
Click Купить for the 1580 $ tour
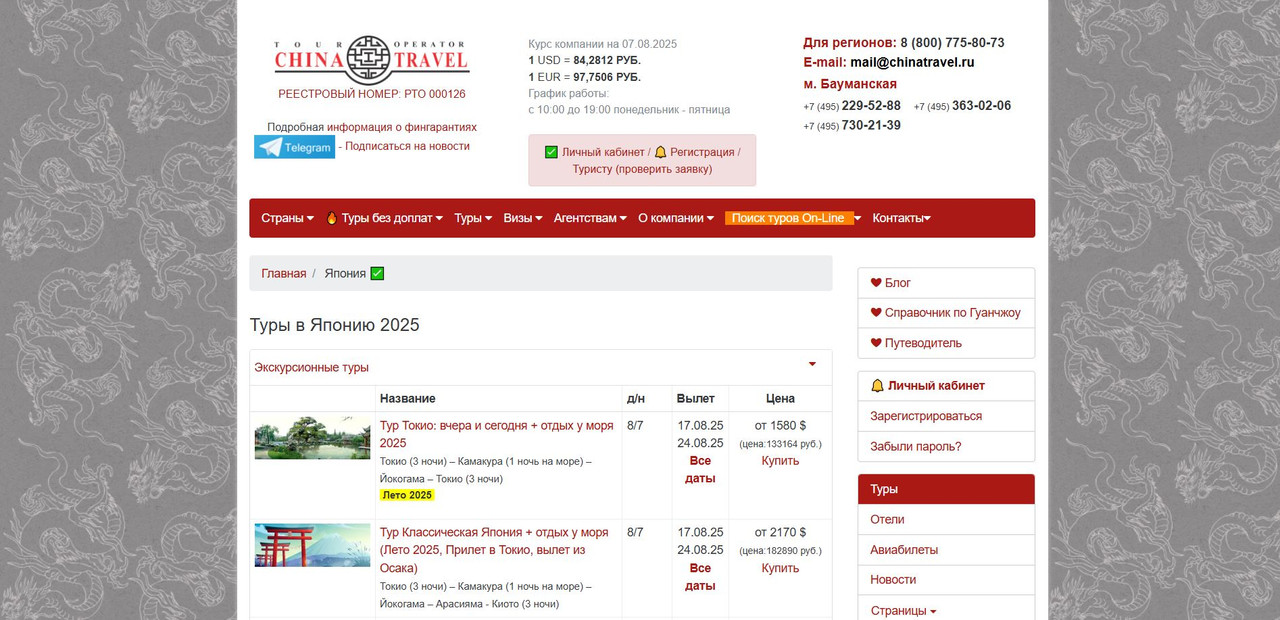coord(780,461)
